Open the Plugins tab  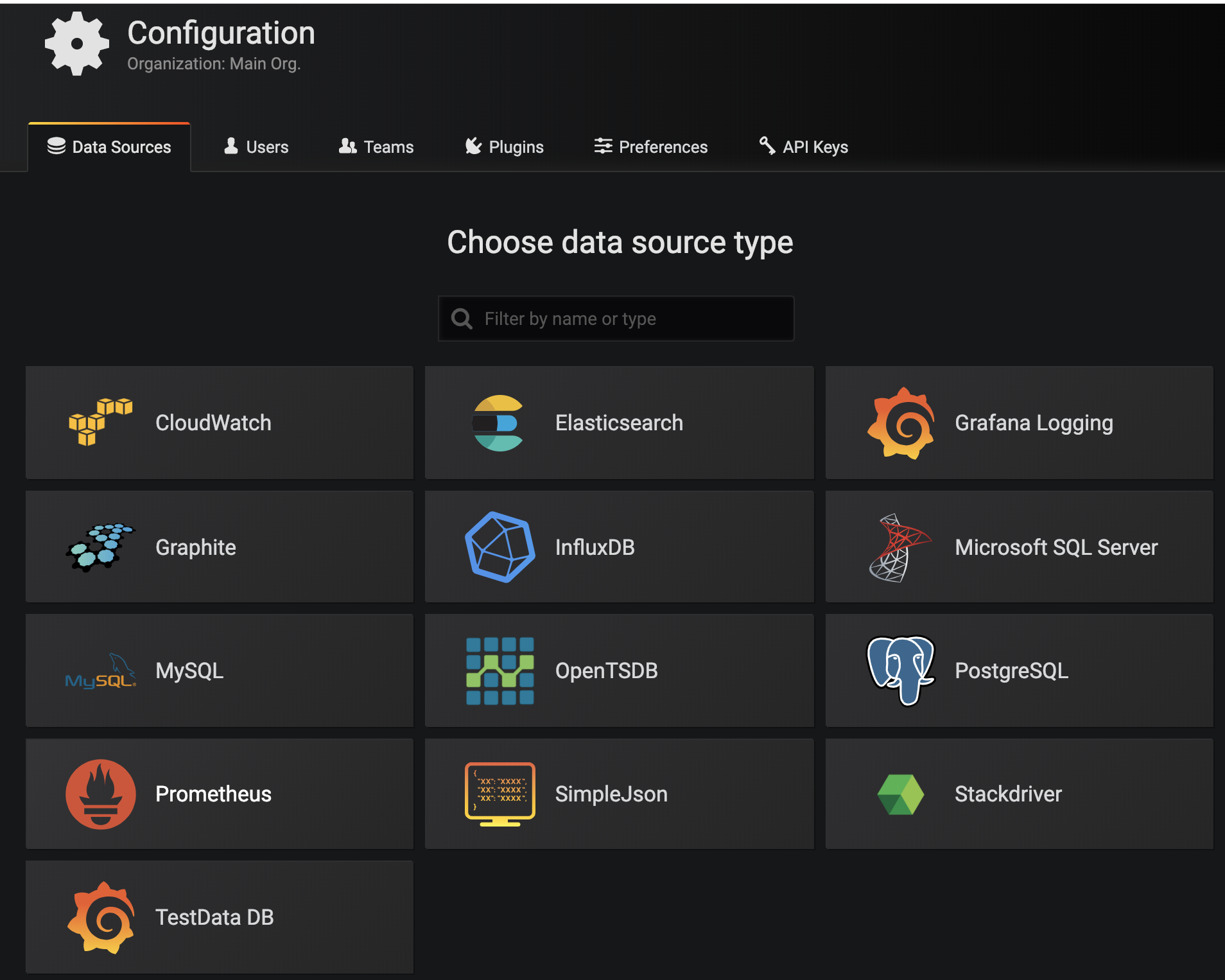tap(504, 147)
